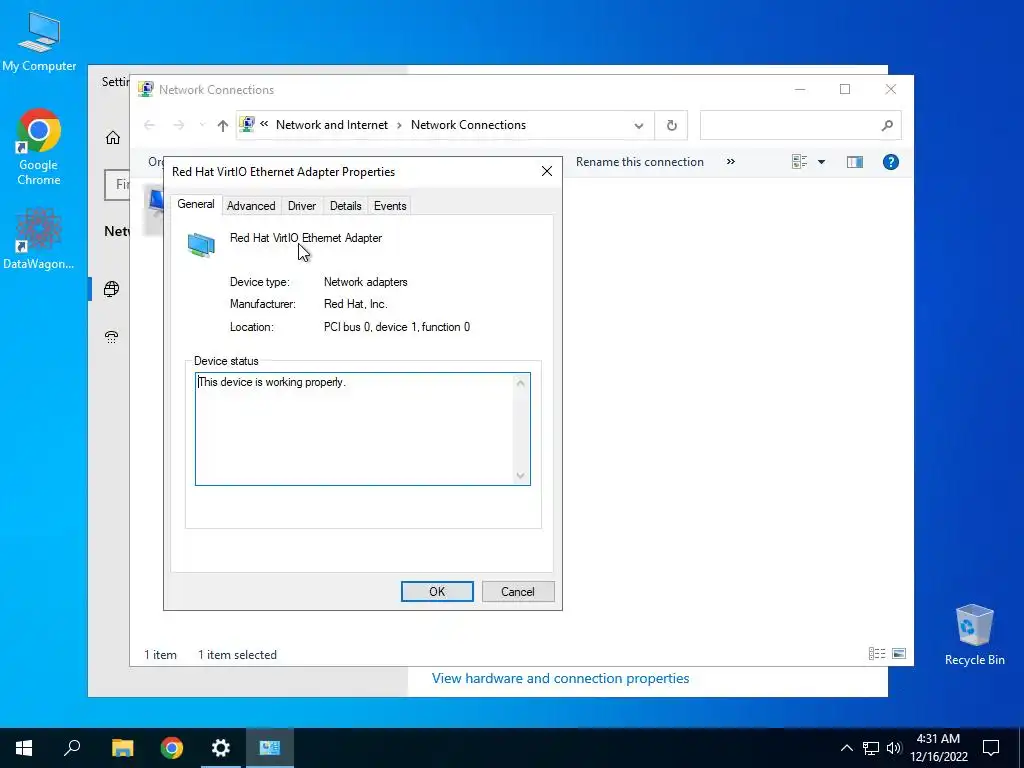Screen dimensions: 1024x768
Task: Expand address bar history dropdown
Action: 639,125
